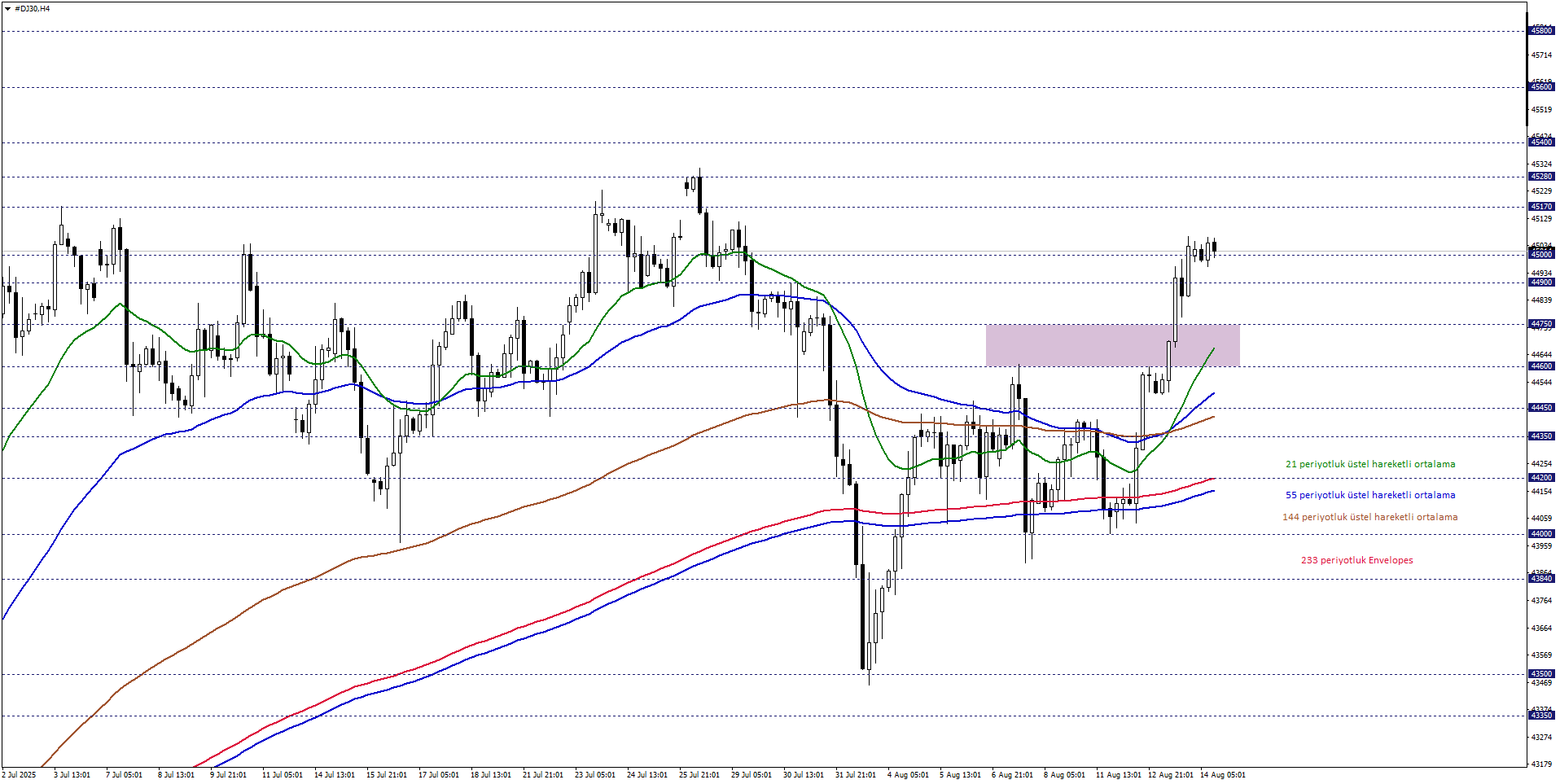Image resolution: width=1560 pixels, height=784 pixels.
Task: Click the 44000 level price tag
Action: click(x=1540, y=534)
